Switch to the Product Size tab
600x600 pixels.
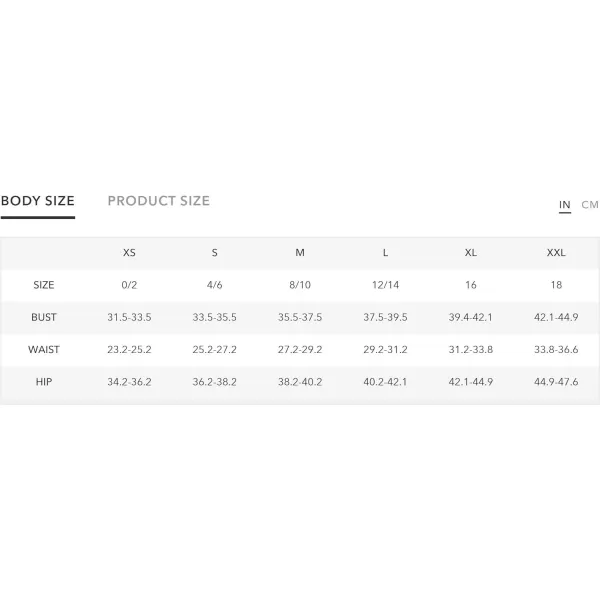158,201
